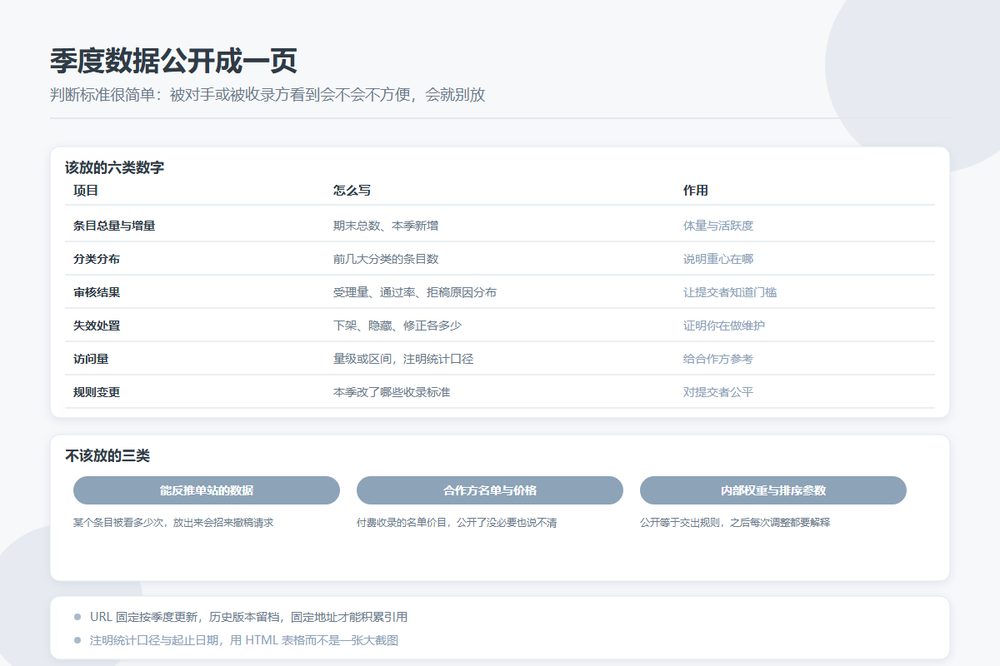
Task: Click the cell 证明你在做维护
Action: click(724, 325)
